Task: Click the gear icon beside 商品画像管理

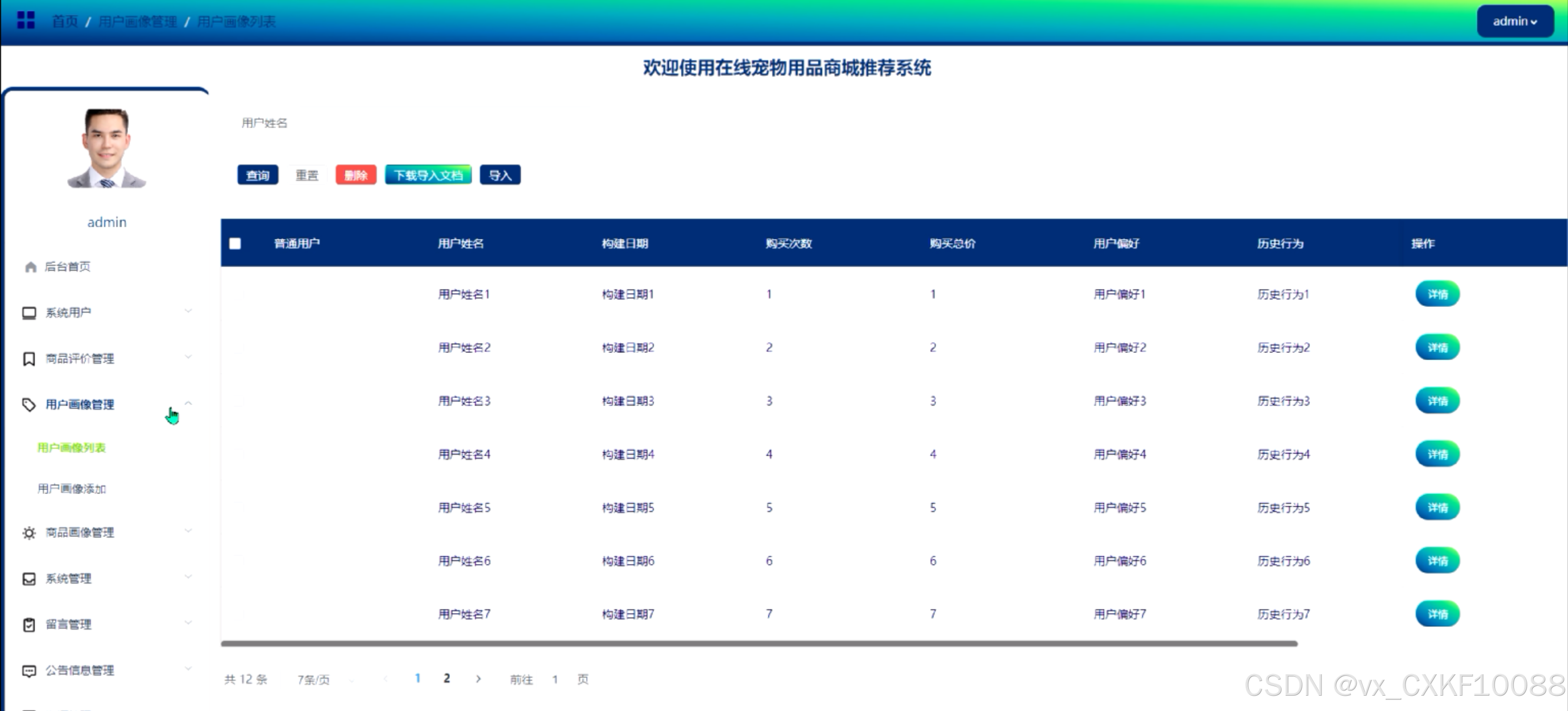Action: 29,533
